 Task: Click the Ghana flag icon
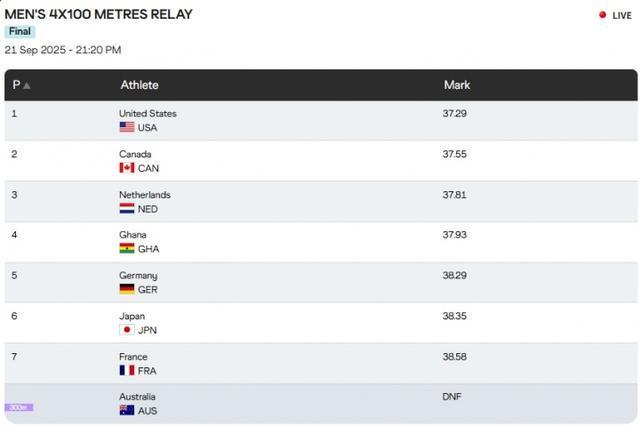tap(127, 249)
